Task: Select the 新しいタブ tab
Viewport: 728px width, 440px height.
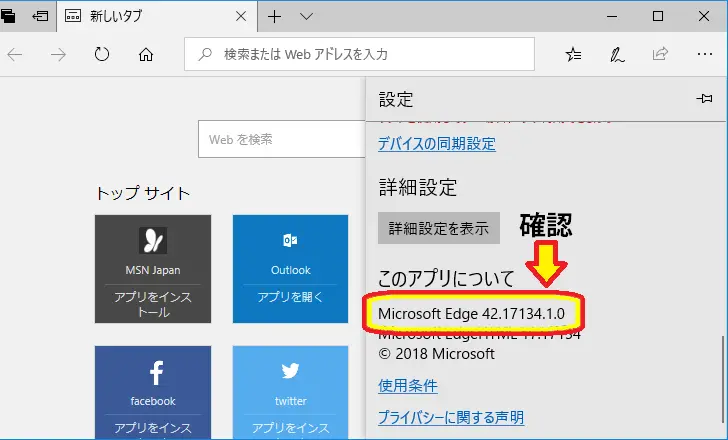Action: (x=158, y=16)
